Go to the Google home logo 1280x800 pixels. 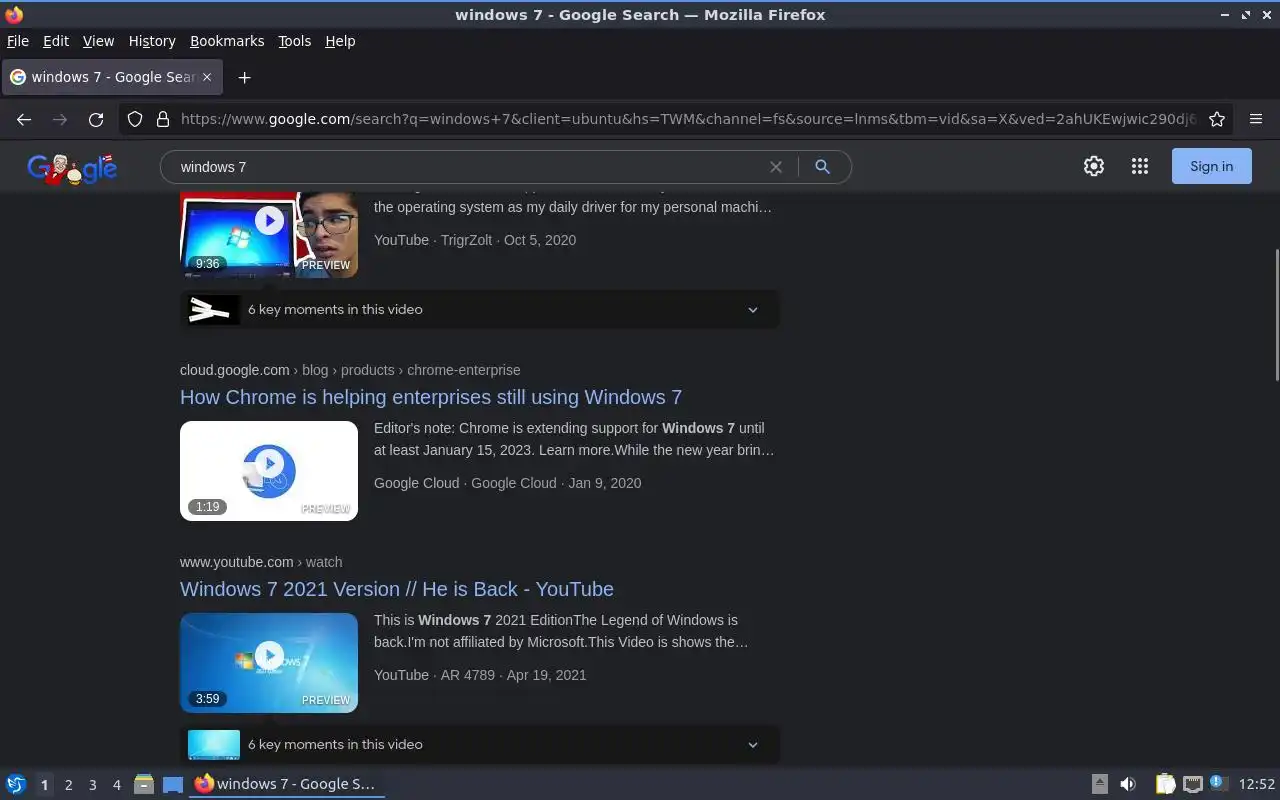[72, 168]
